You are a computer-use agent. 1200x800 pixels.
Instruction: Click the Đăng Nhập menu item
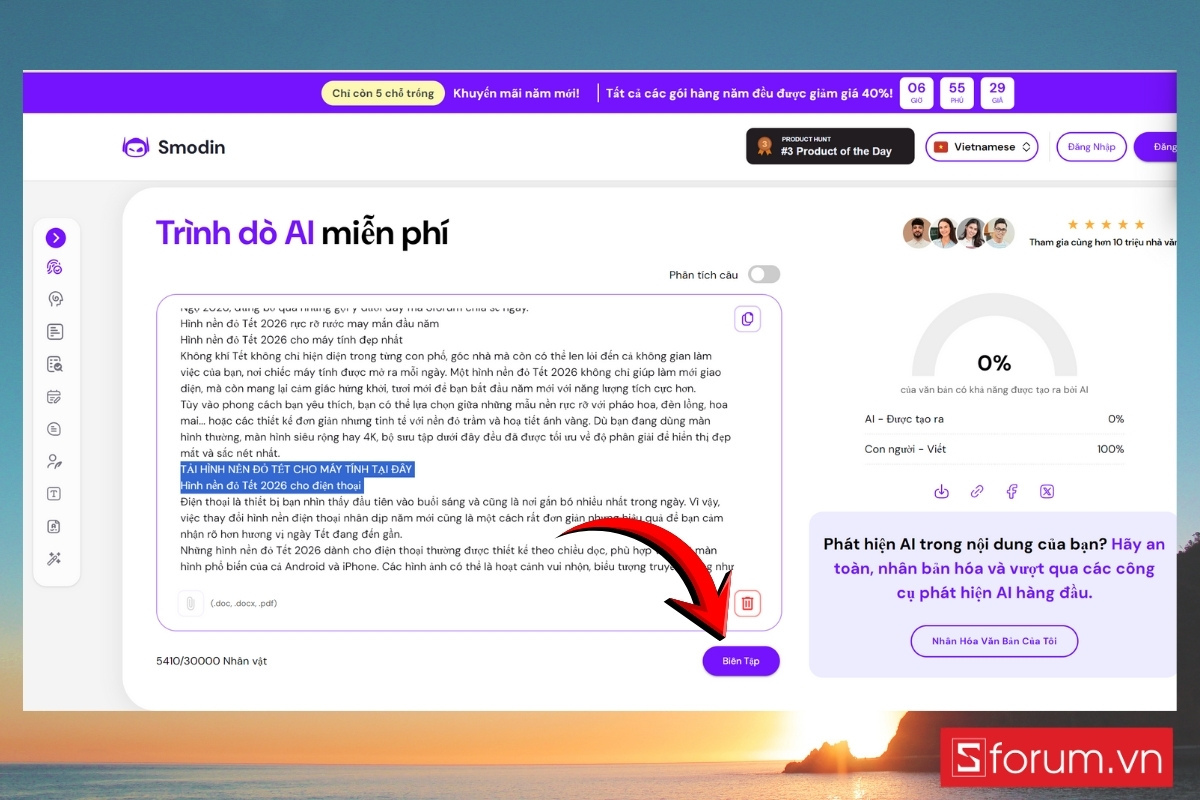[x=1091, y=146]
